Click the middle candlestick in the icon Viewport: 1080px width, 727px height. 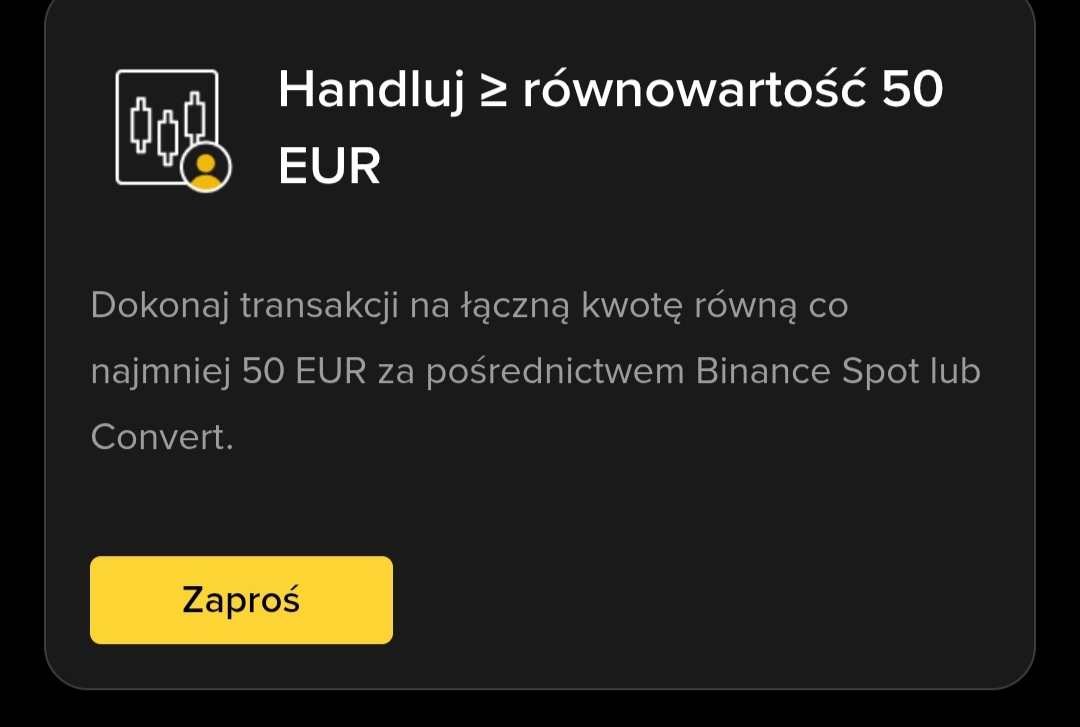click(168, 137)
